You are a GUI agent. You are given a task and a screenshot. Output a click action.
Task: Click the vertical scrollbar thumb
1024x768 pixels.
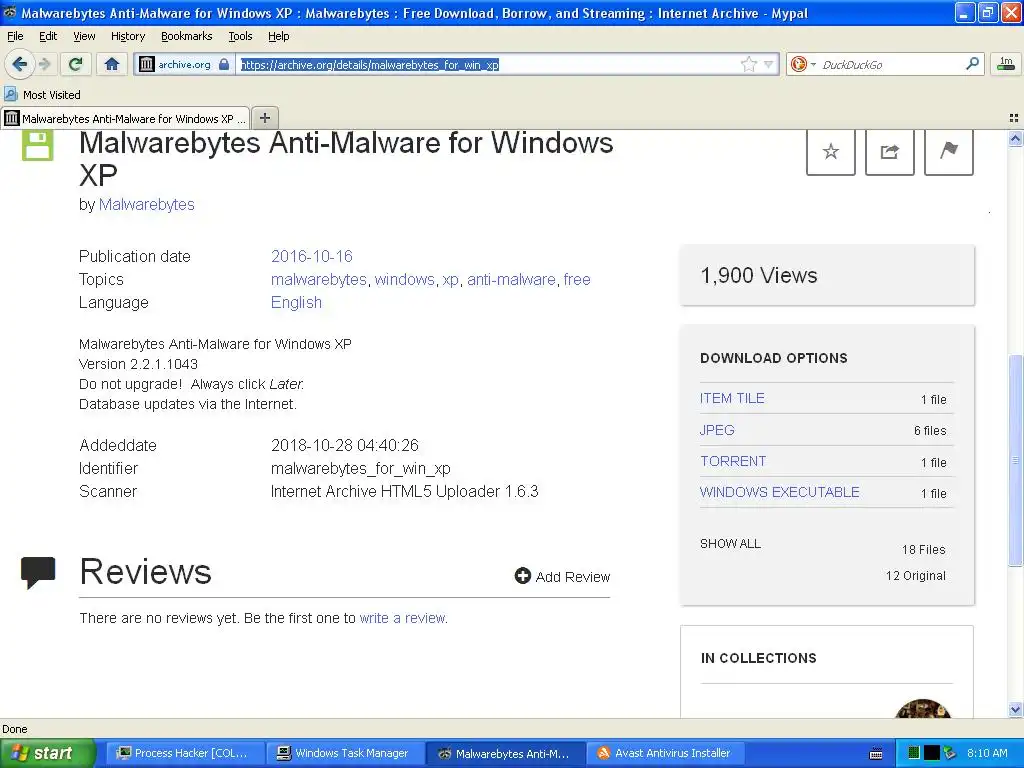tap(1016, 460)
